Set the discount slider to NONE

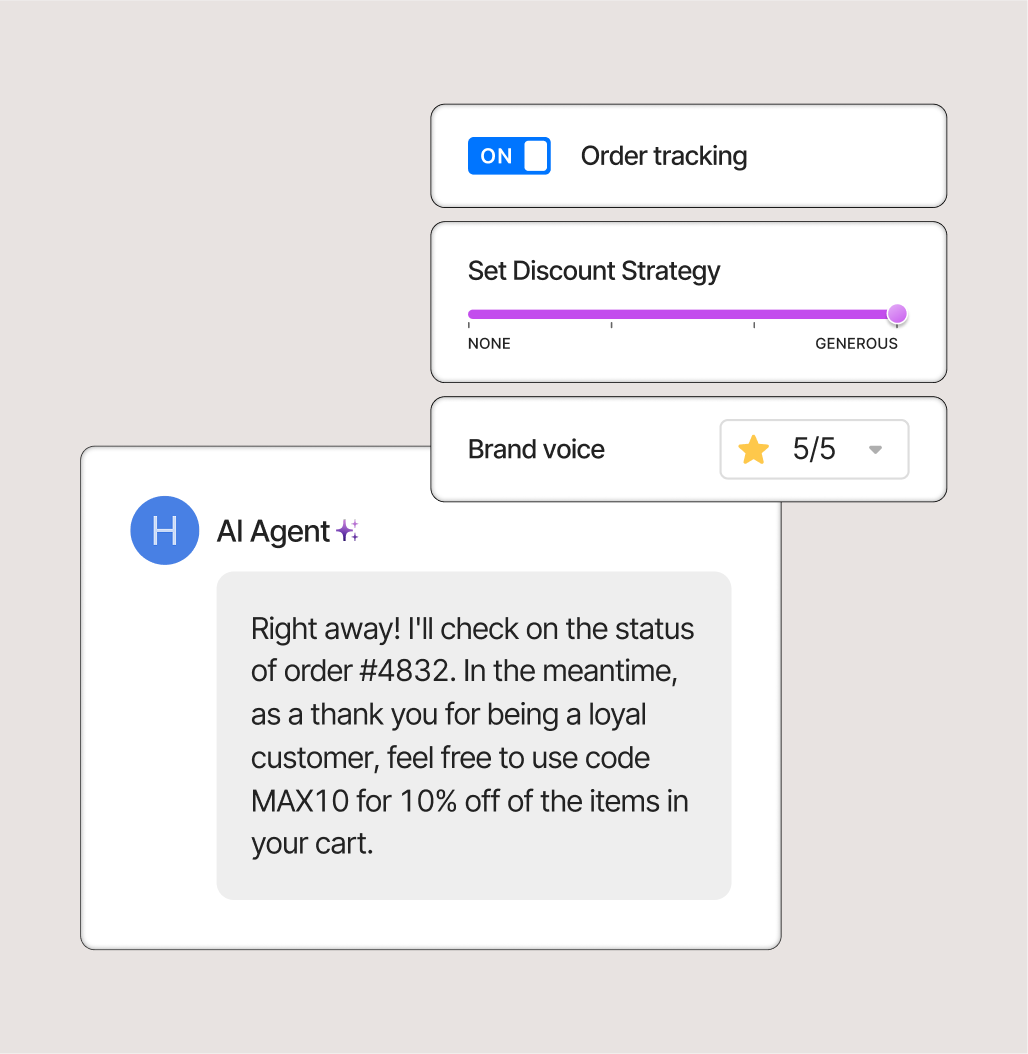point(470,314)
